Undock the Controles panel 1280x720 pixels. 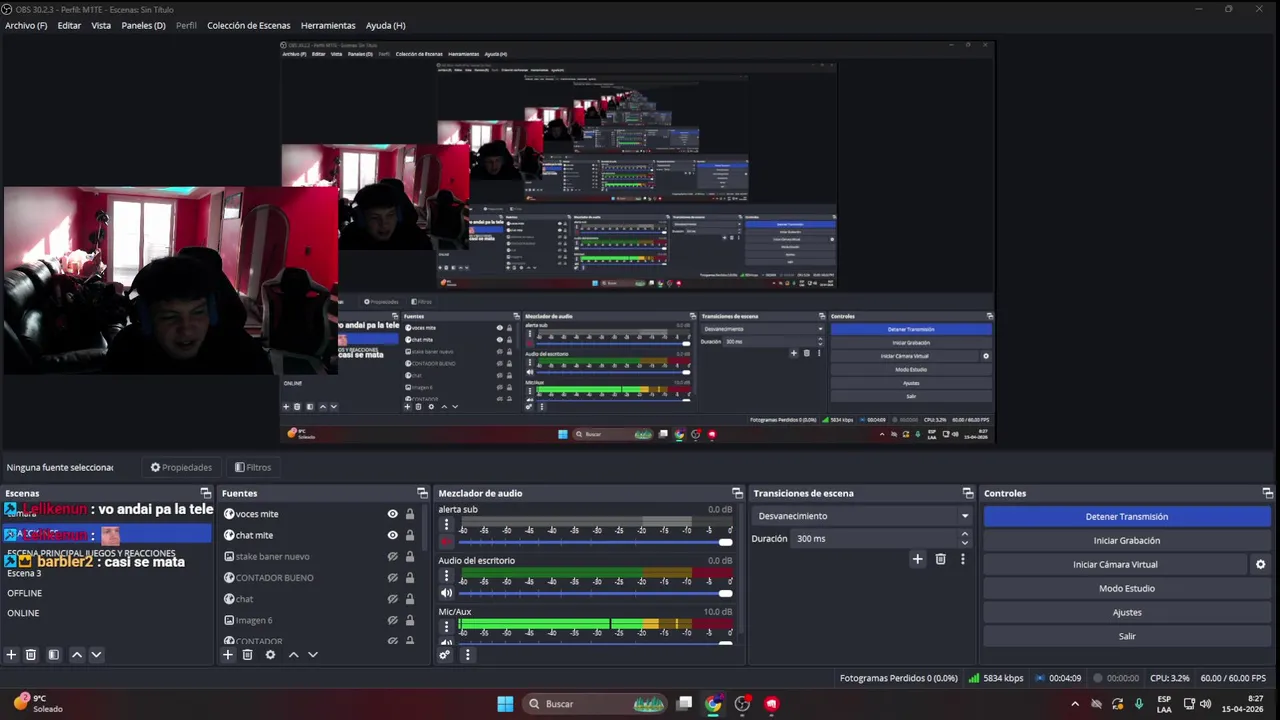pos(1268,493)
